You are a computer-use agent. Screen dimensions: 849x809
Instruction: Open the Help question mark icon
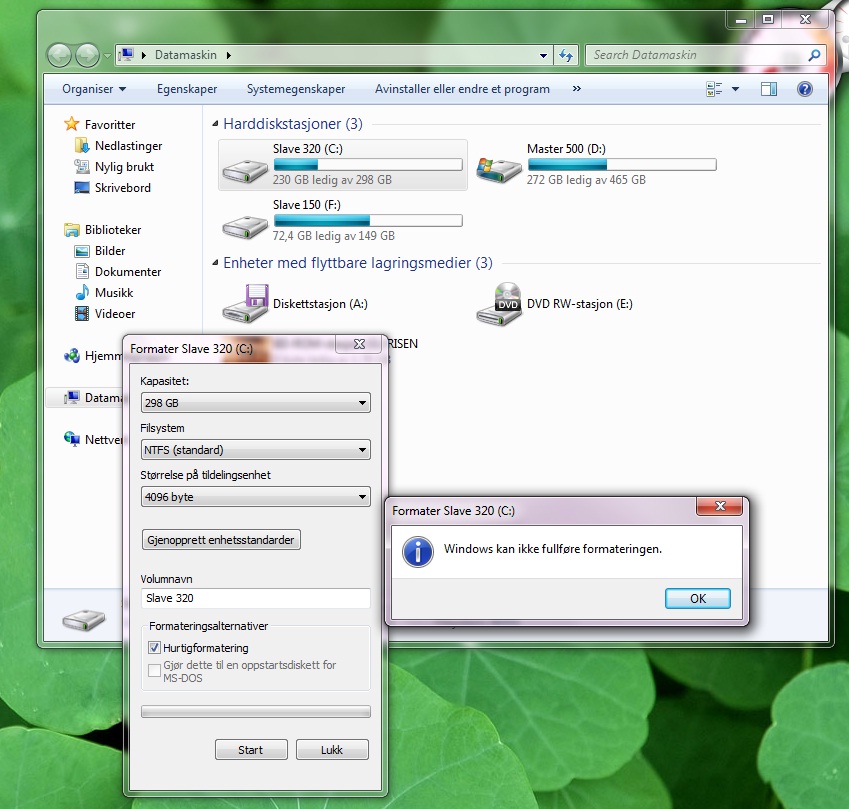[805, 89]
